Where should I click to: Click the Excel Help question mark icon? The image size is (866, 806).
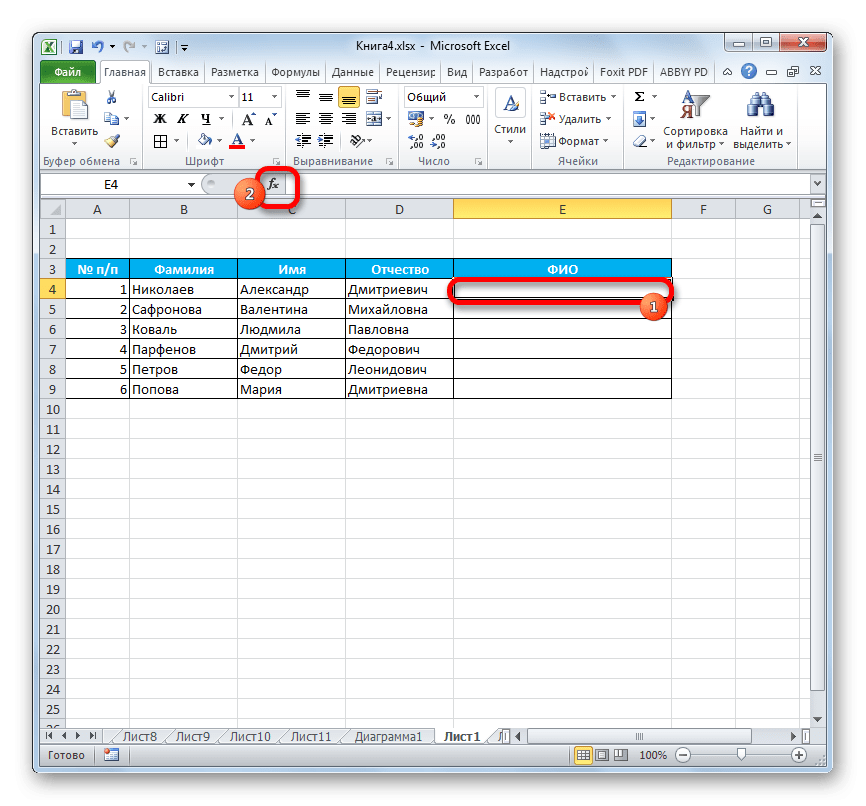(749, 71)
